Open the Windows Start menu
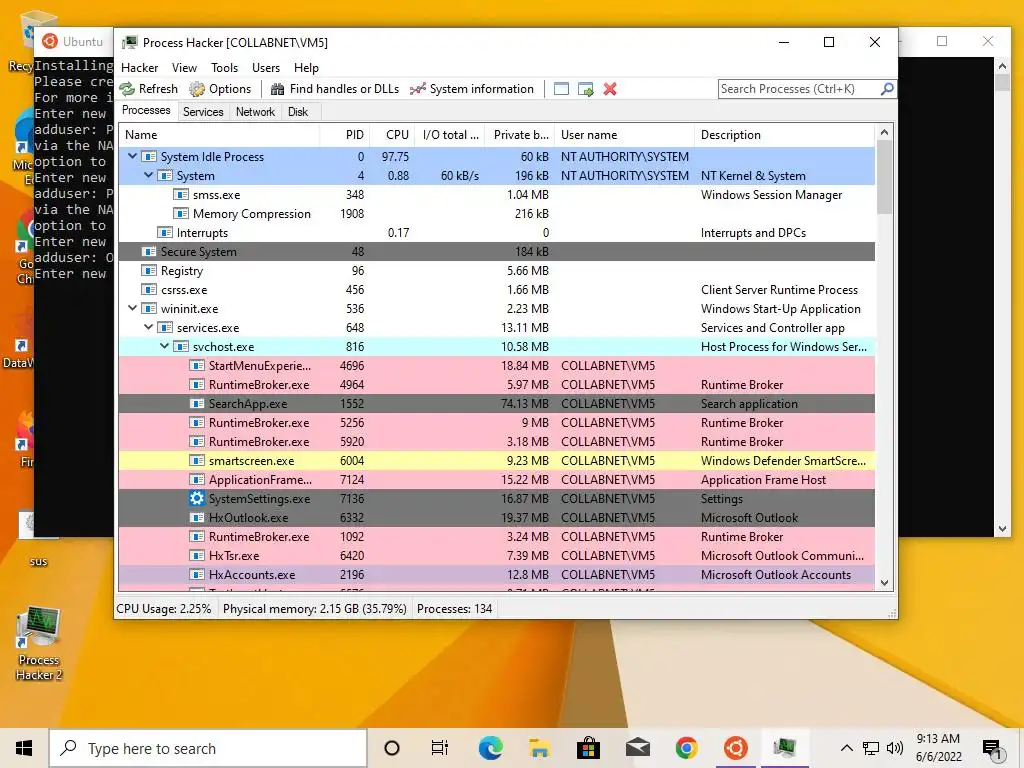This screenshot has height=768, width=1024. 24,748
